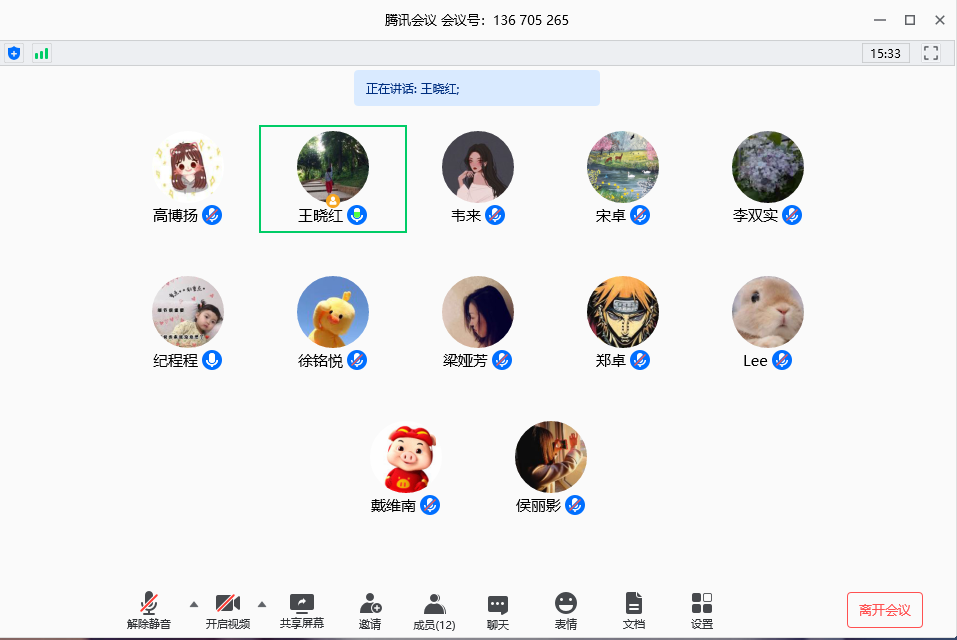The image size is (957, 640).
Task: Enter full screen mode via corner icon
Action: point(931,53)
